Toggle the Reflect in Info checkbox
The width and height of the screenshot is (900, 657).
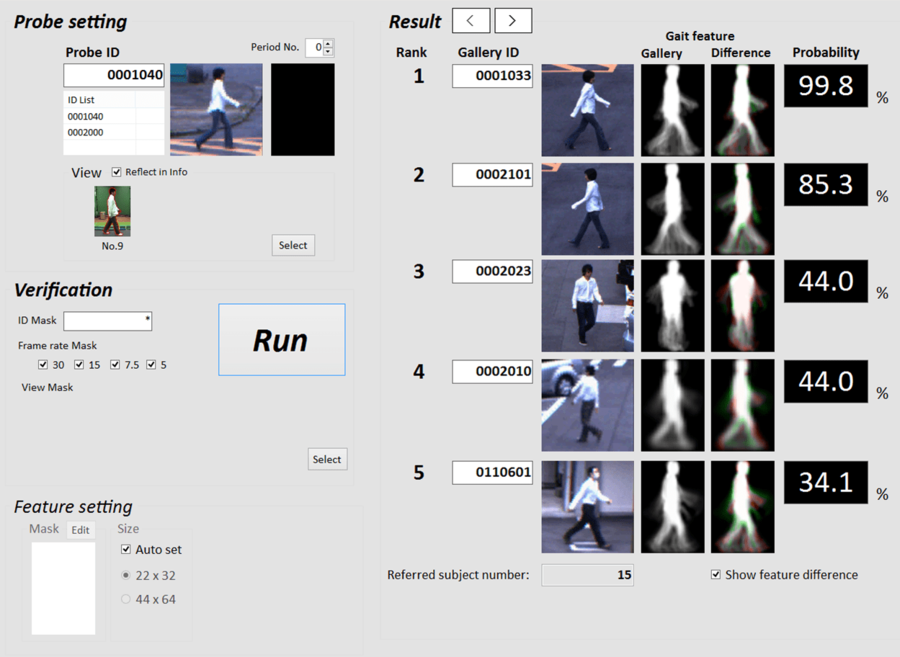117,172
